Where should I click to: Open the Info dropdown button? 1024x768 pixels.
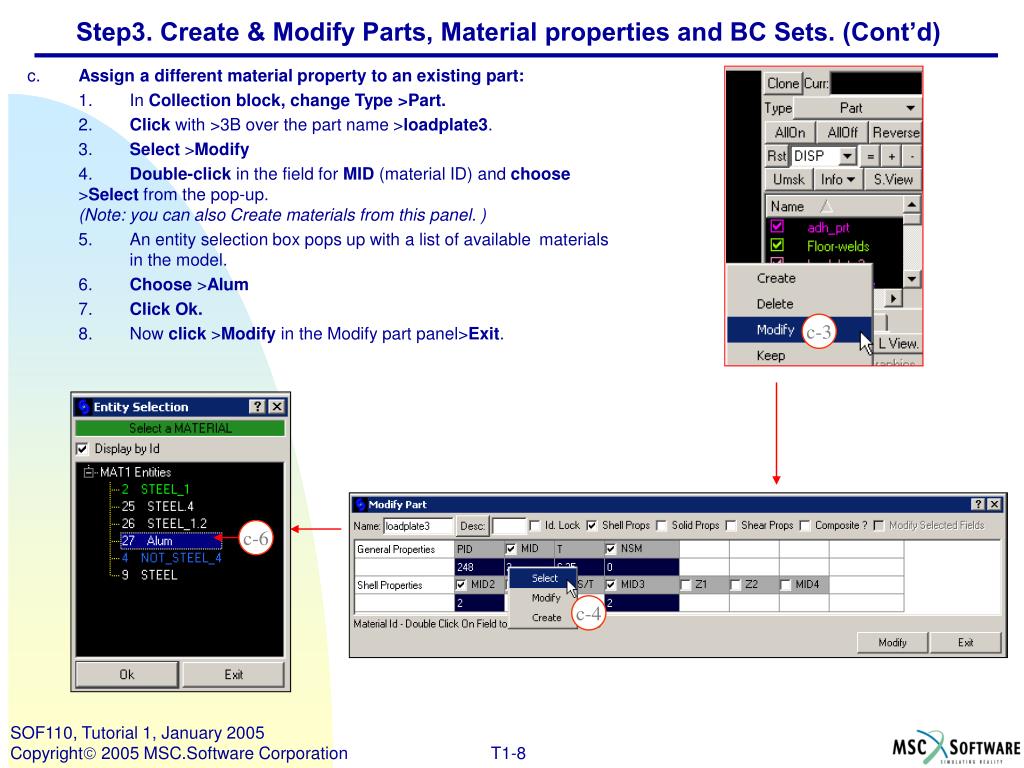tap(838, 179)
